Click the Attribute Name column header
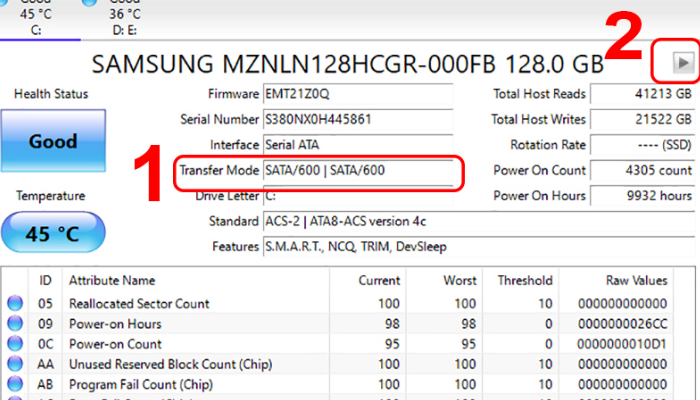The image size is (700, 400). click(x=112, y=281)
